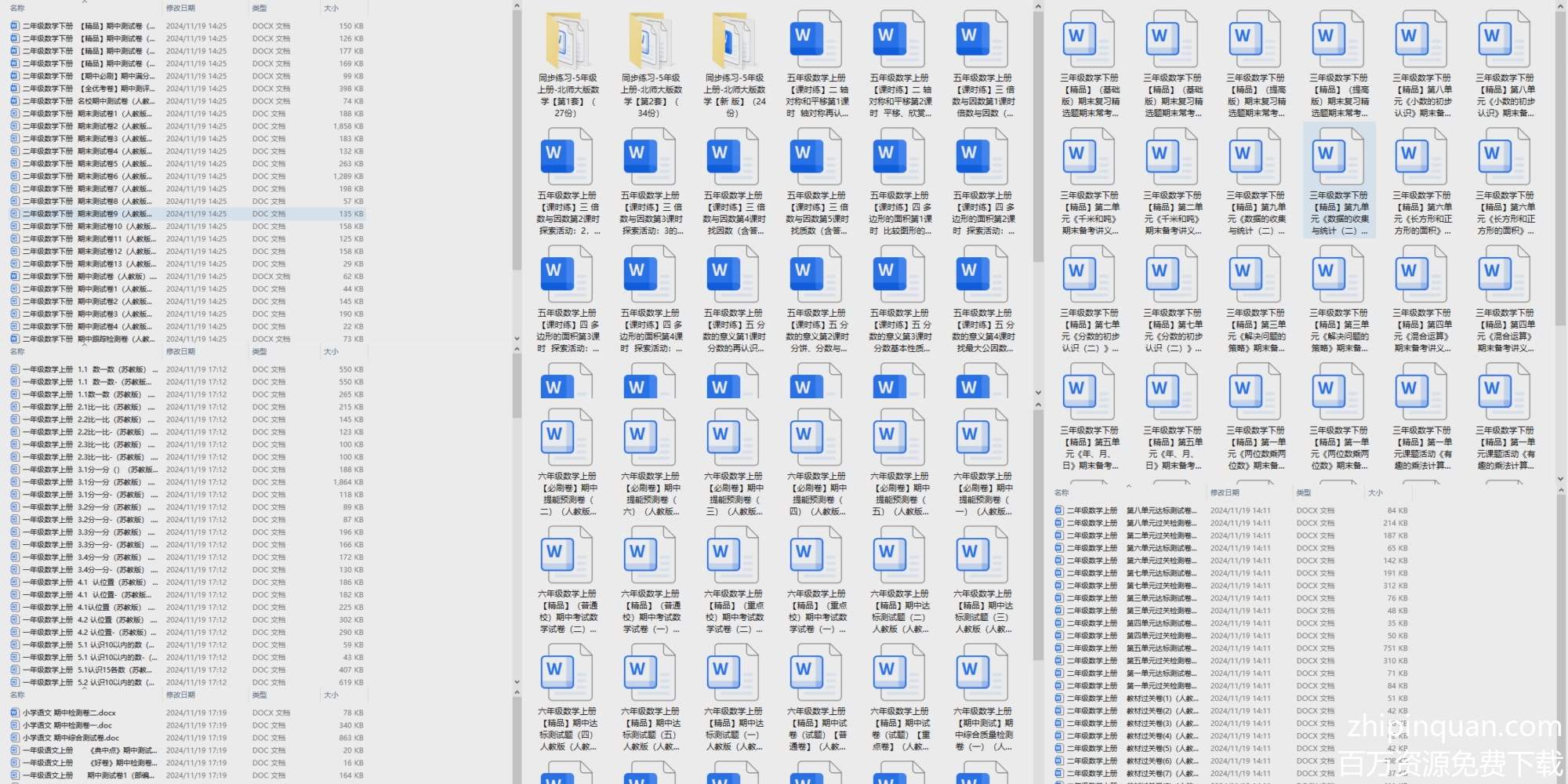Screen dimensions: 1568x784
Task: Click scroll-down arrow of 二年级数学下册 list
Action: 517,339
